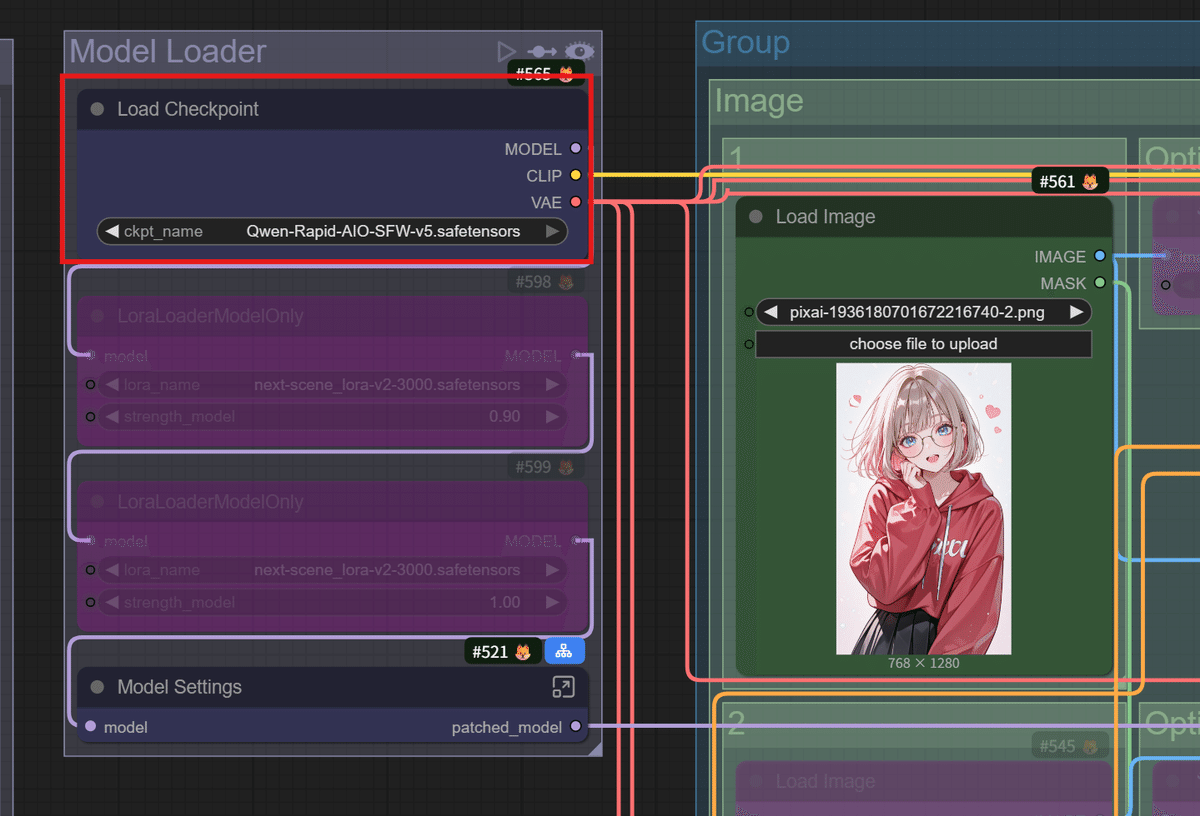Open the Model Settings subgraph via blue node icon
Viewport: 1200px width, 816px height.
tap(564, 651)
